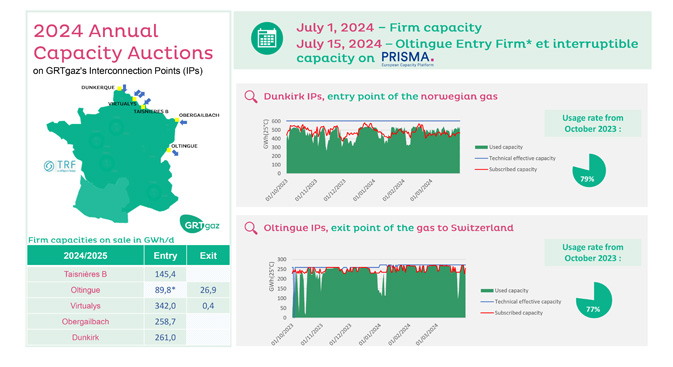Click the 'Obergailbach' table row label
Image resolution: width=673 pixels, height=367 pixels.
click(x=85, y=322)
